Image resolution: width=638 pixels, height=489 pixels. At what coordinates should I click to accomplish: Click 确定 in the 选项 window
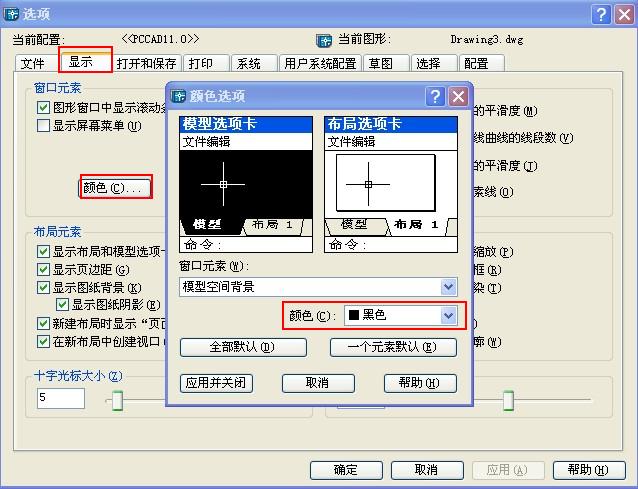tap(346, 470)
